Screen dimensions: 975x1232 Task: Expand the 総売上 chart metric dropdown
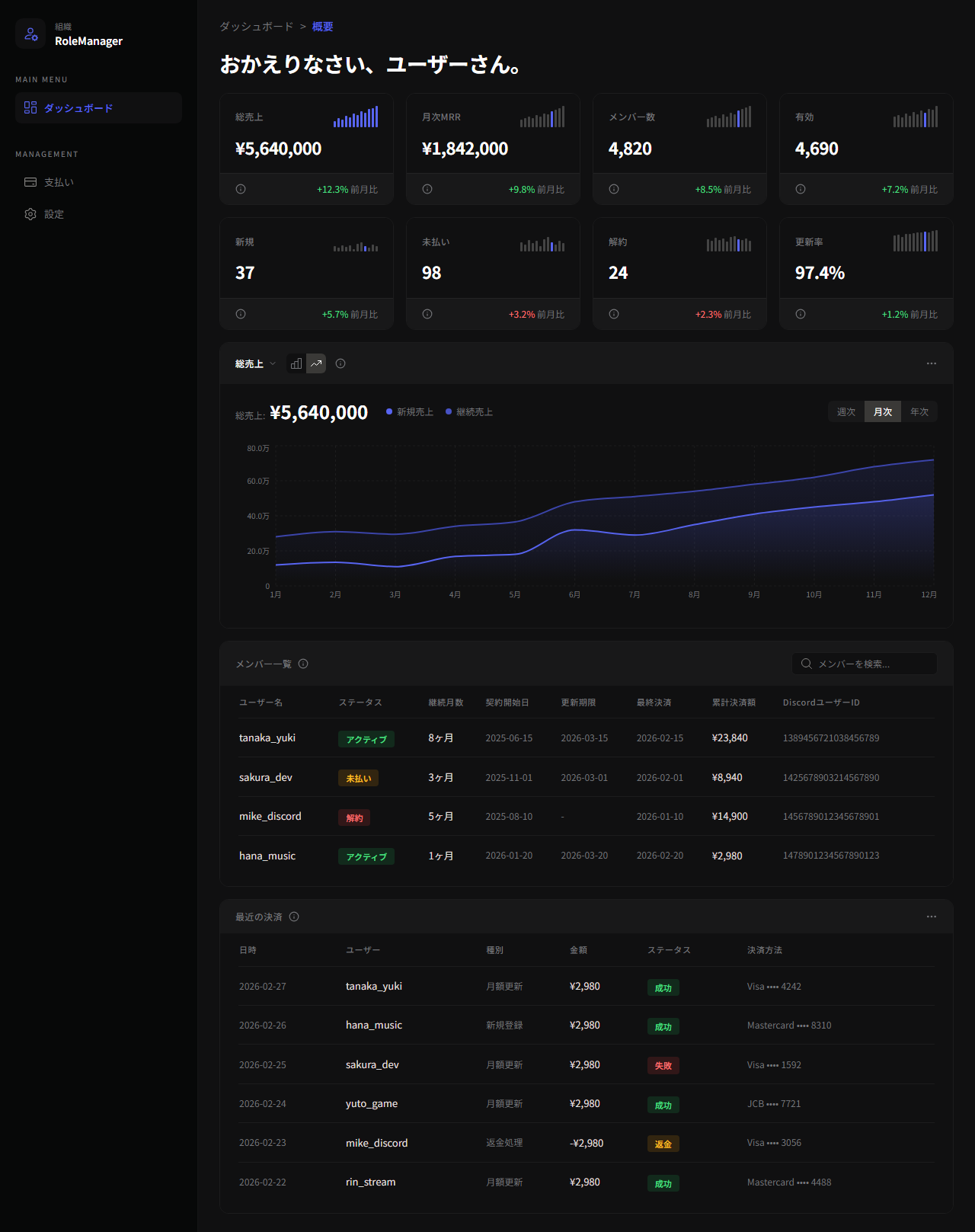click(255, 364)
